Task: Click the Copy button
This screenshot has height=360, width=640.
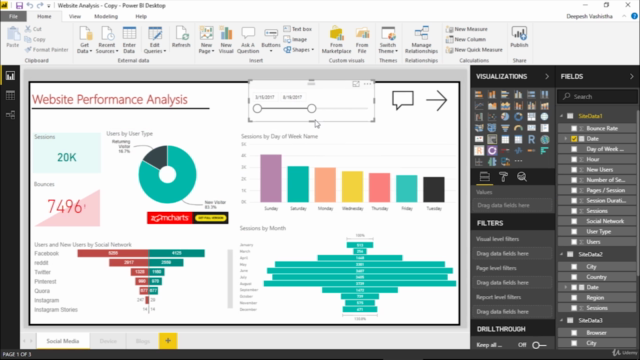Action: pyautogui.click(x=35, y=39)
